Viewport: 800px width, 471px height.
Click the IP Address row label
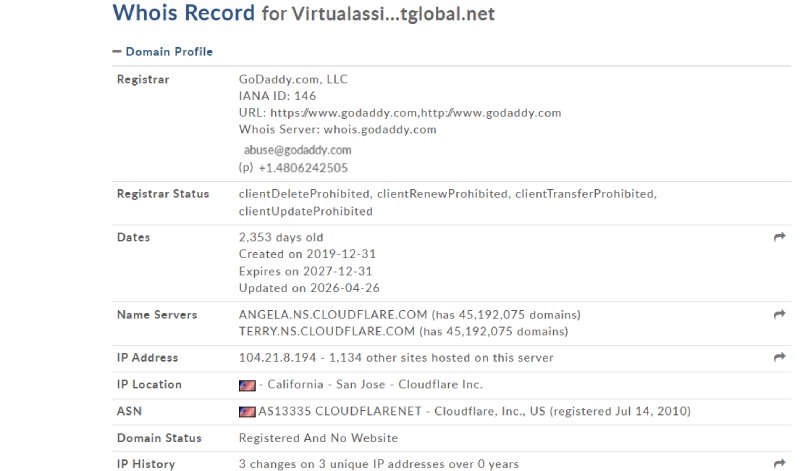(x=147, y=358)
